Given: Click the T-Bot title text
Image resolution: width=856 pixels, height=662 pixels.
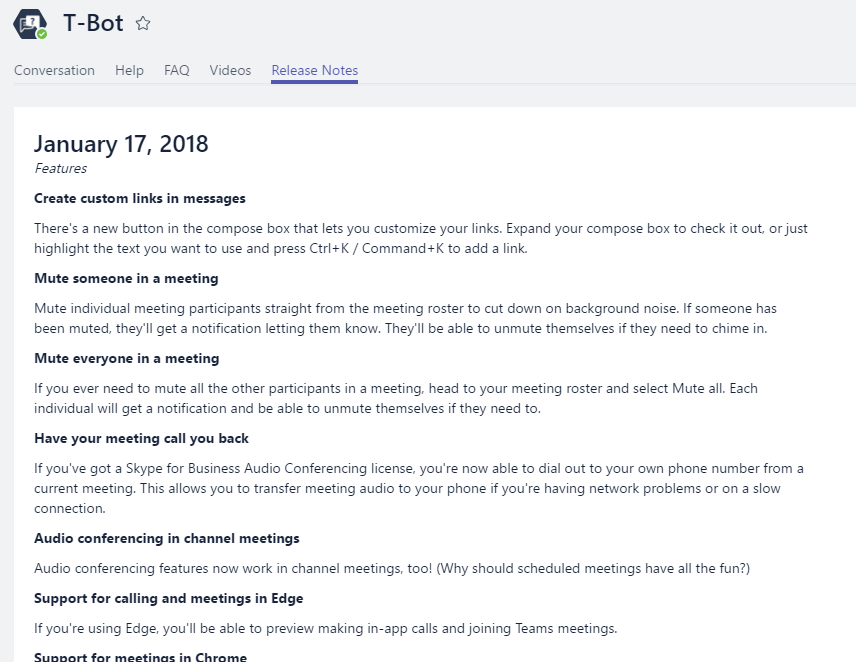Looking at the screenshot, I should pos(93,23).
